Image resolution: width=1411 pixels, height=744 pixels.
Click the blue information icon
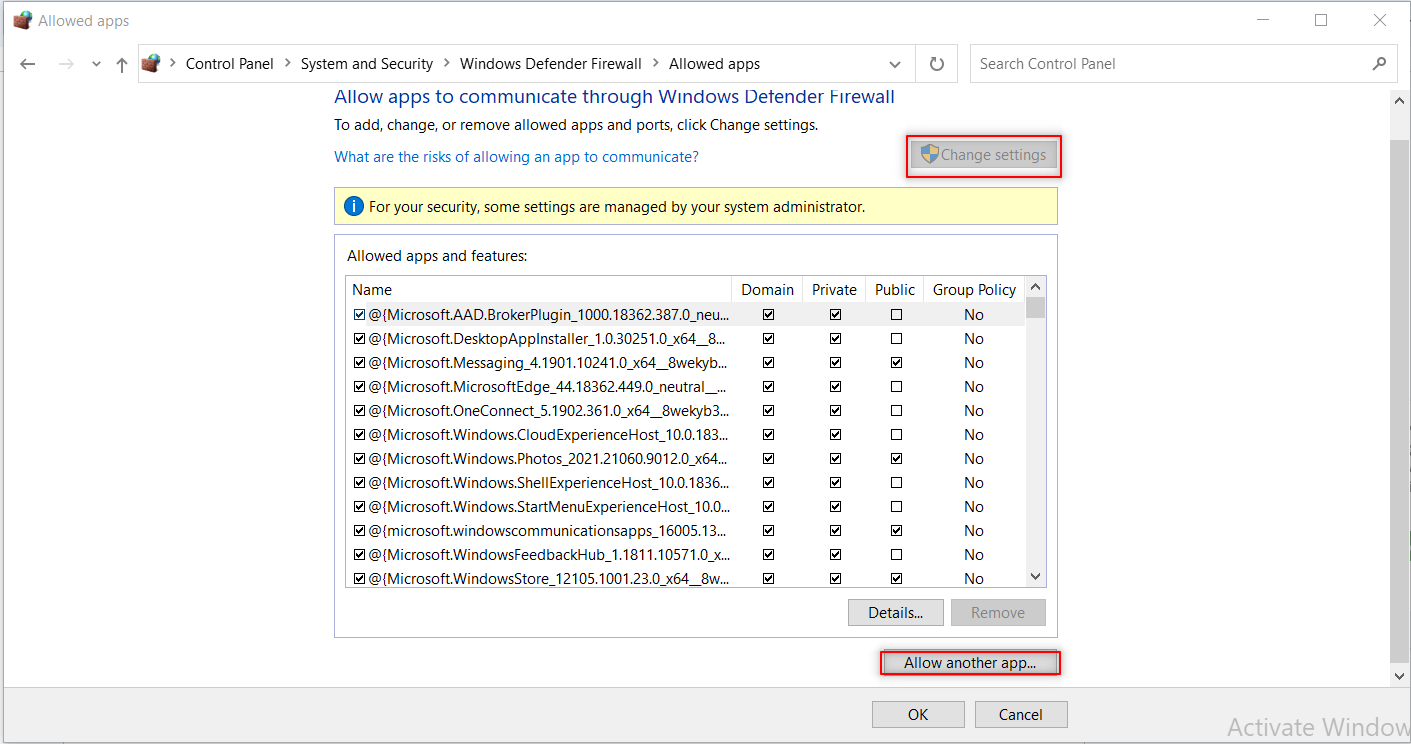(353, 206)
